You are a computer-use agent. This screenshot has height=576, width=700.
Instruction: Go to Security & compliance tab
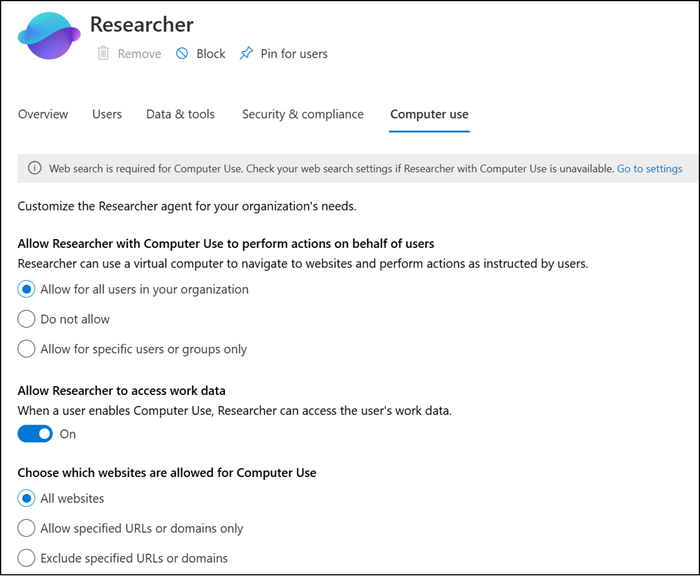tap(303, 114)
